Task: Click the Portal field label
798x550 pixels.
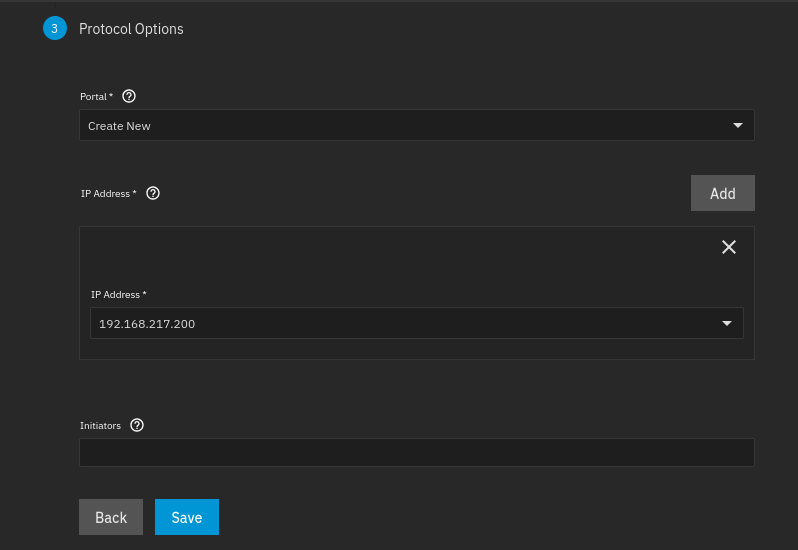Action: pyautogui.click(x=94, y=97)
